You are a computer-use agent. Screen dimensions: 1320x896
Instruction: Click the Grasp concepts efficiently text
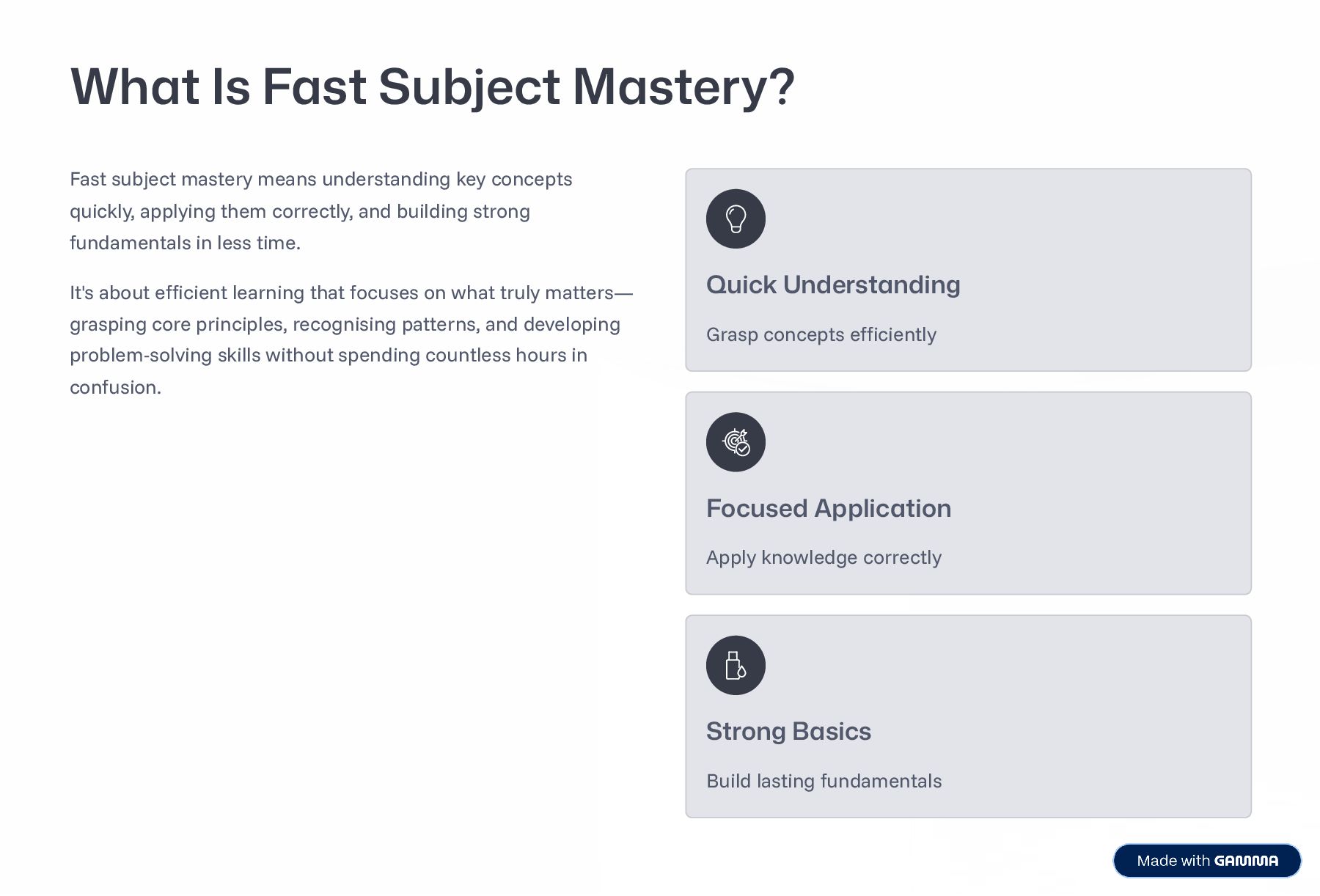coord(821,334)
